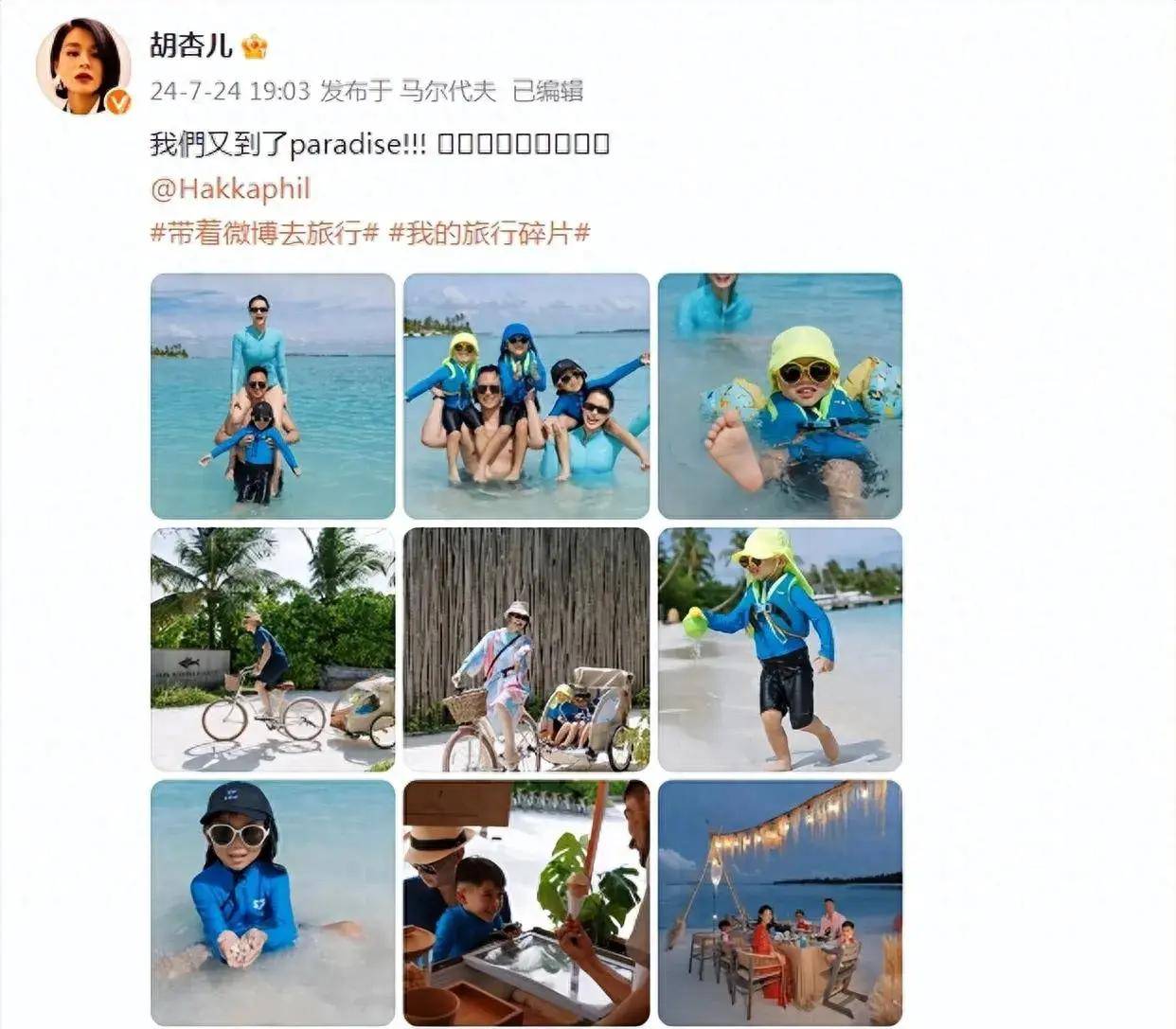Open photo of cyclist near palm trees
The width and height of the screenshot is (1176, 1029).
(x=273, y=649)
